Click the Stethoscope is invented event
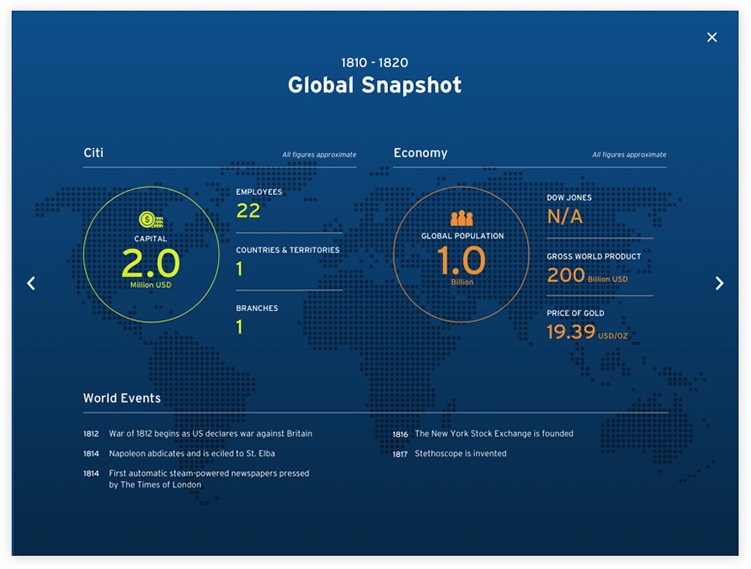Image resolution: width=751 pixels, height=569 pixels. [449, 453]
